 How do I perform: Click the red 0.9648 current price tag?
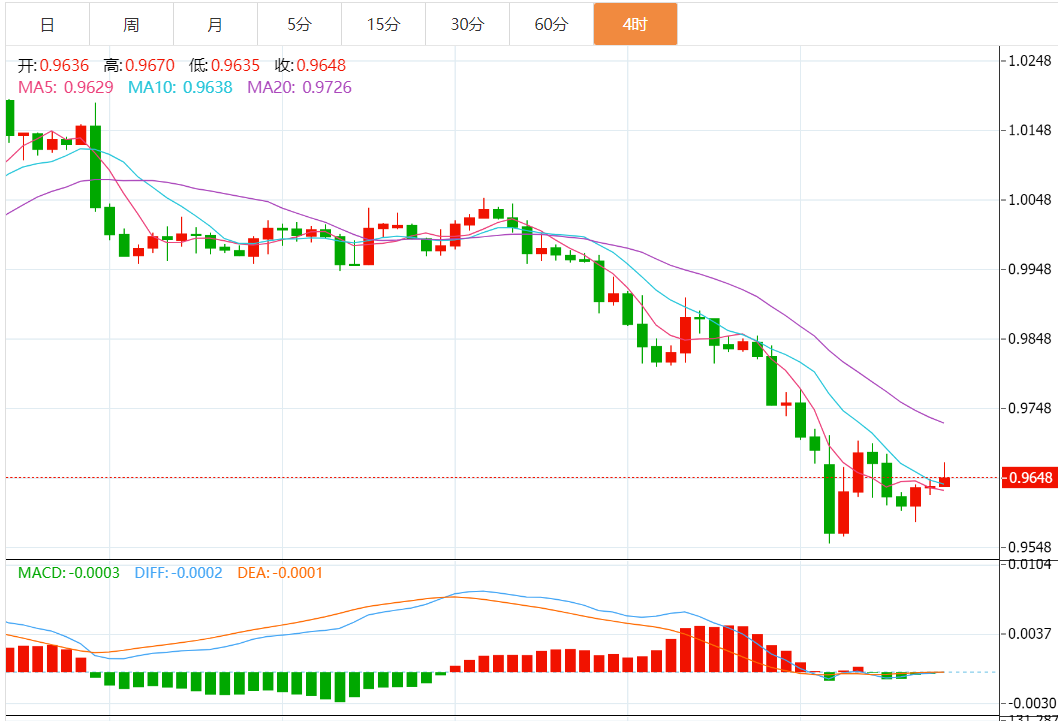pos(1029,478)
